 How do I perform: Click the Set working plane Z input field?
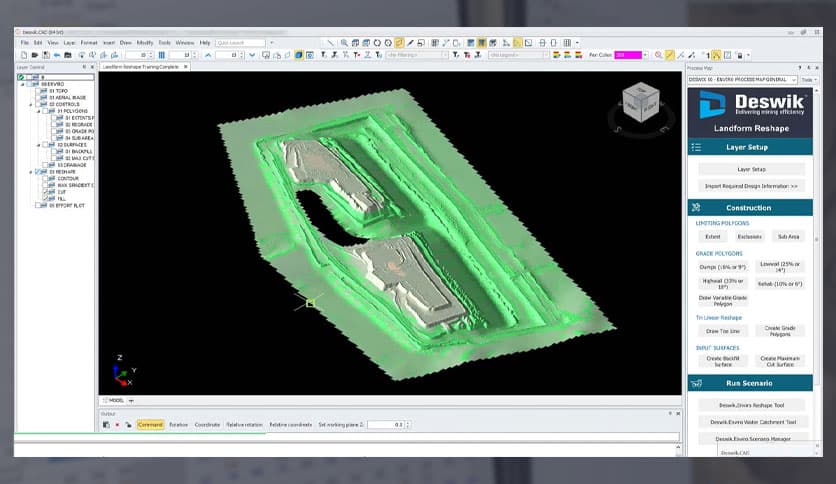pyautogui.click(x=384, y=425)
